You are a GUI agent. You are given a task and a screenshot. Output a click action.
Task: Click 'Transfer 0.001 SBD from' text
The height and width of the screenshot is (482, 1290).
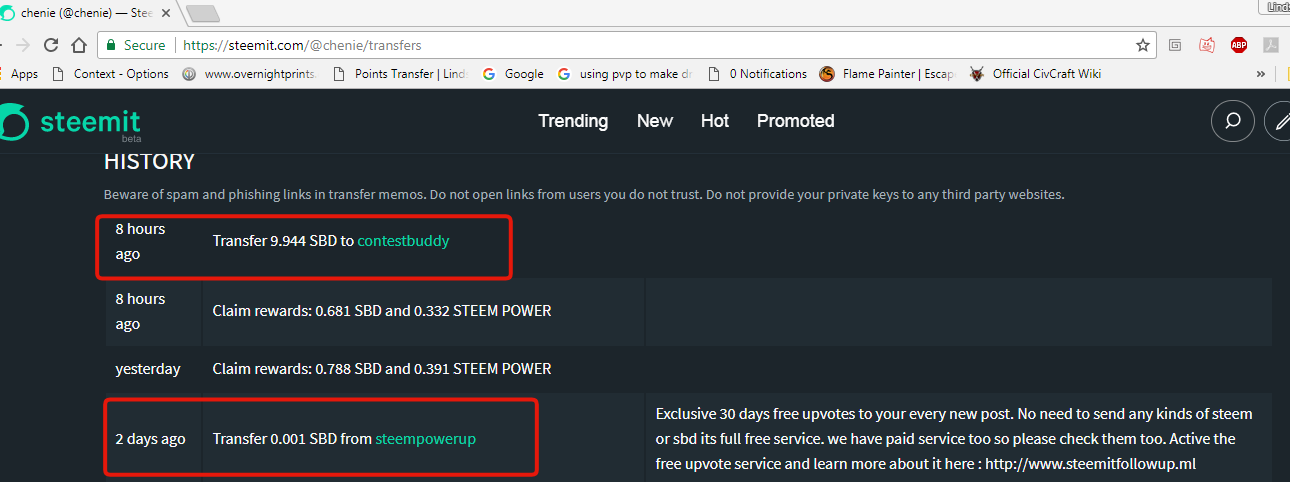[292, 439]
